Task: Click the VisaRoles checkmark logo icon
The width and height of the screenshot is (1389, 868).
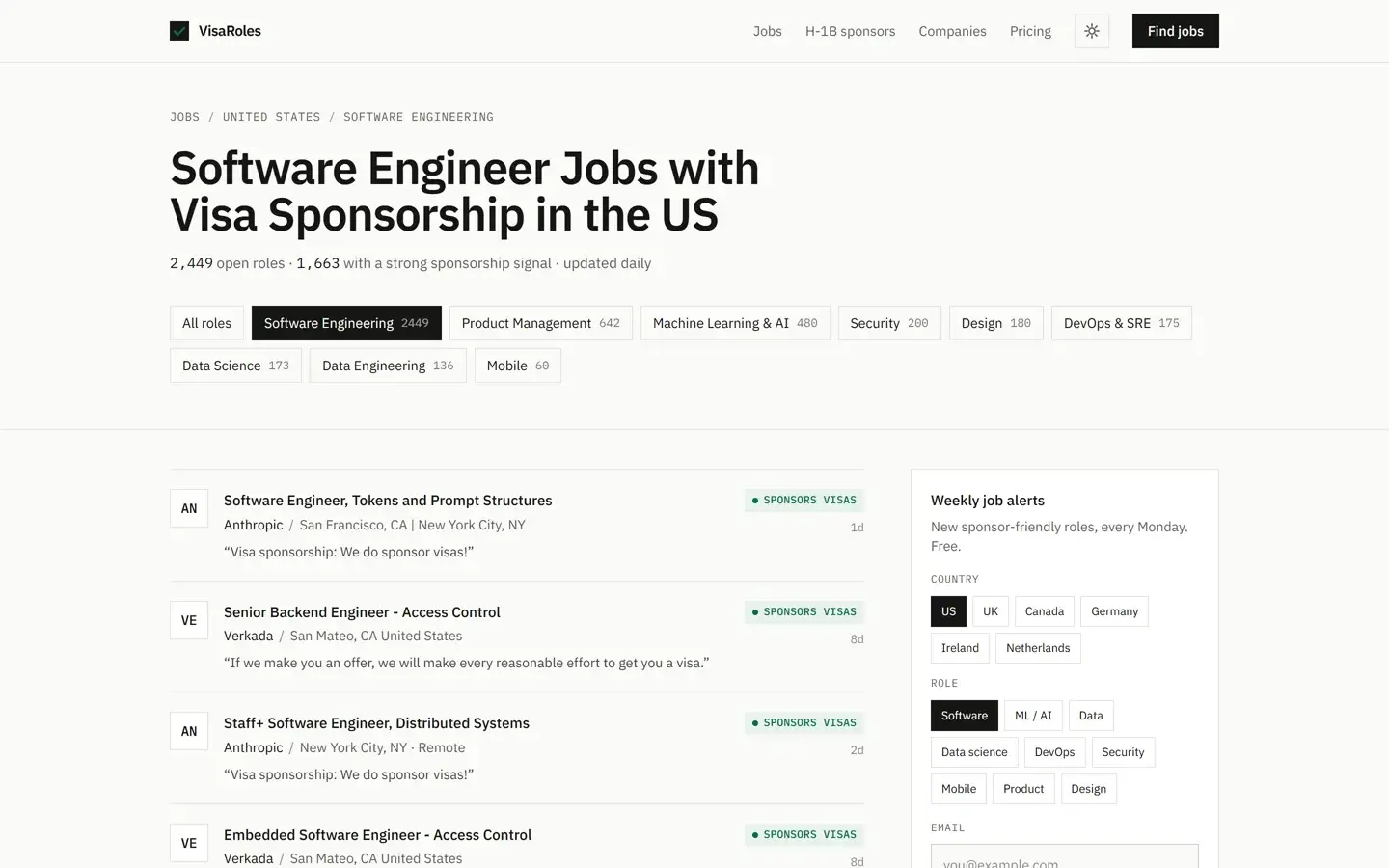Action: pos(179,31)
